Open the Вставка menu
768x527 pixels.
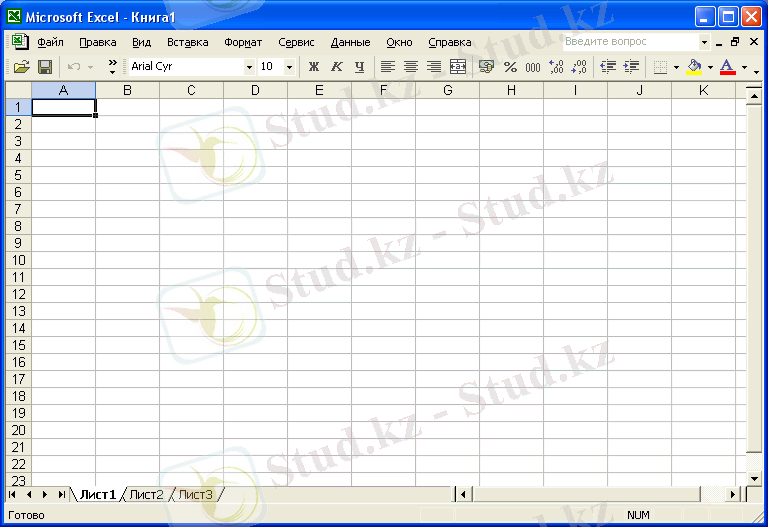point(188,42)
